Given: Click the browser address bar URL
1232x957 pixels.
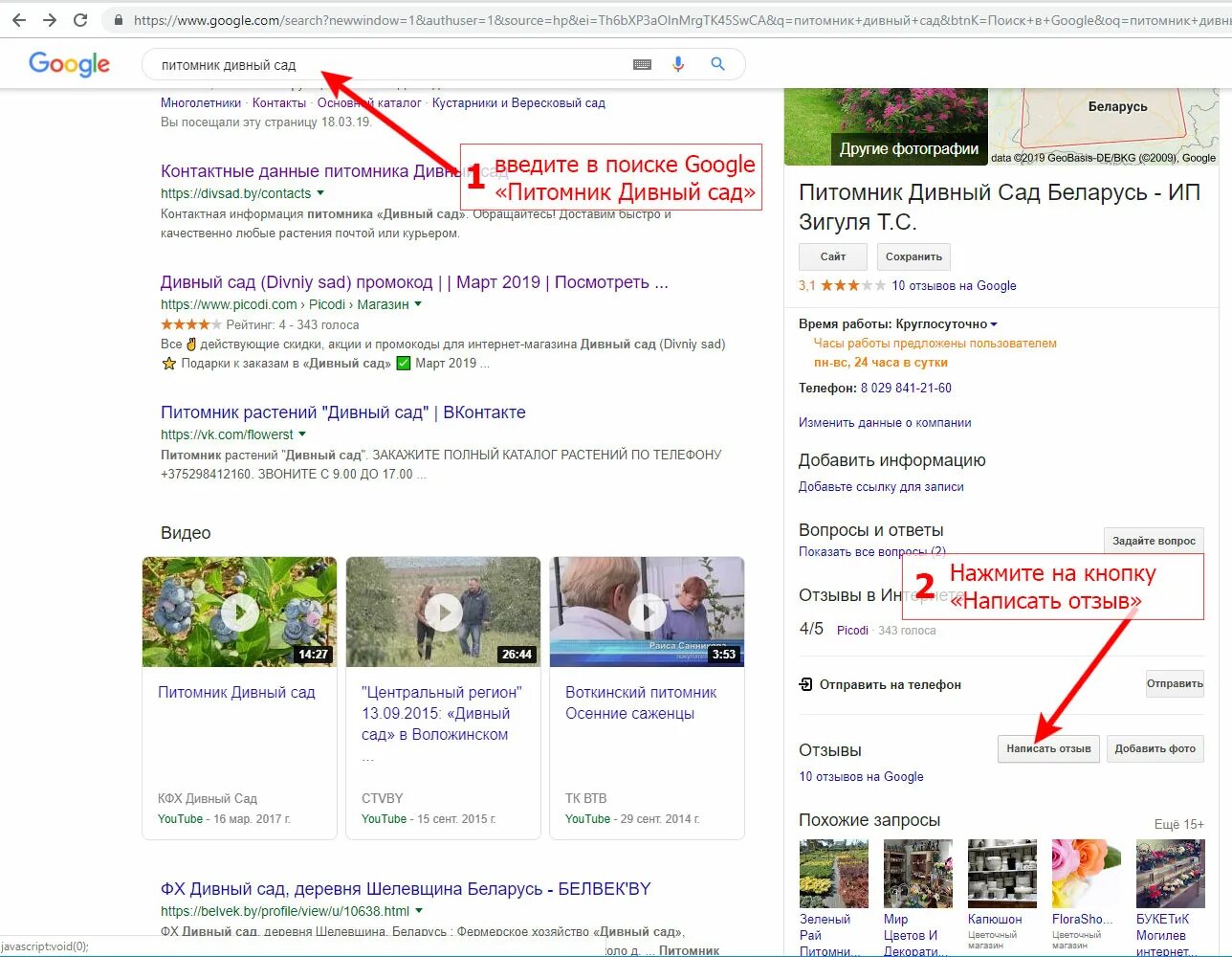Looking at the screenshot, I should pyautogui.click(x=679, y=19).
